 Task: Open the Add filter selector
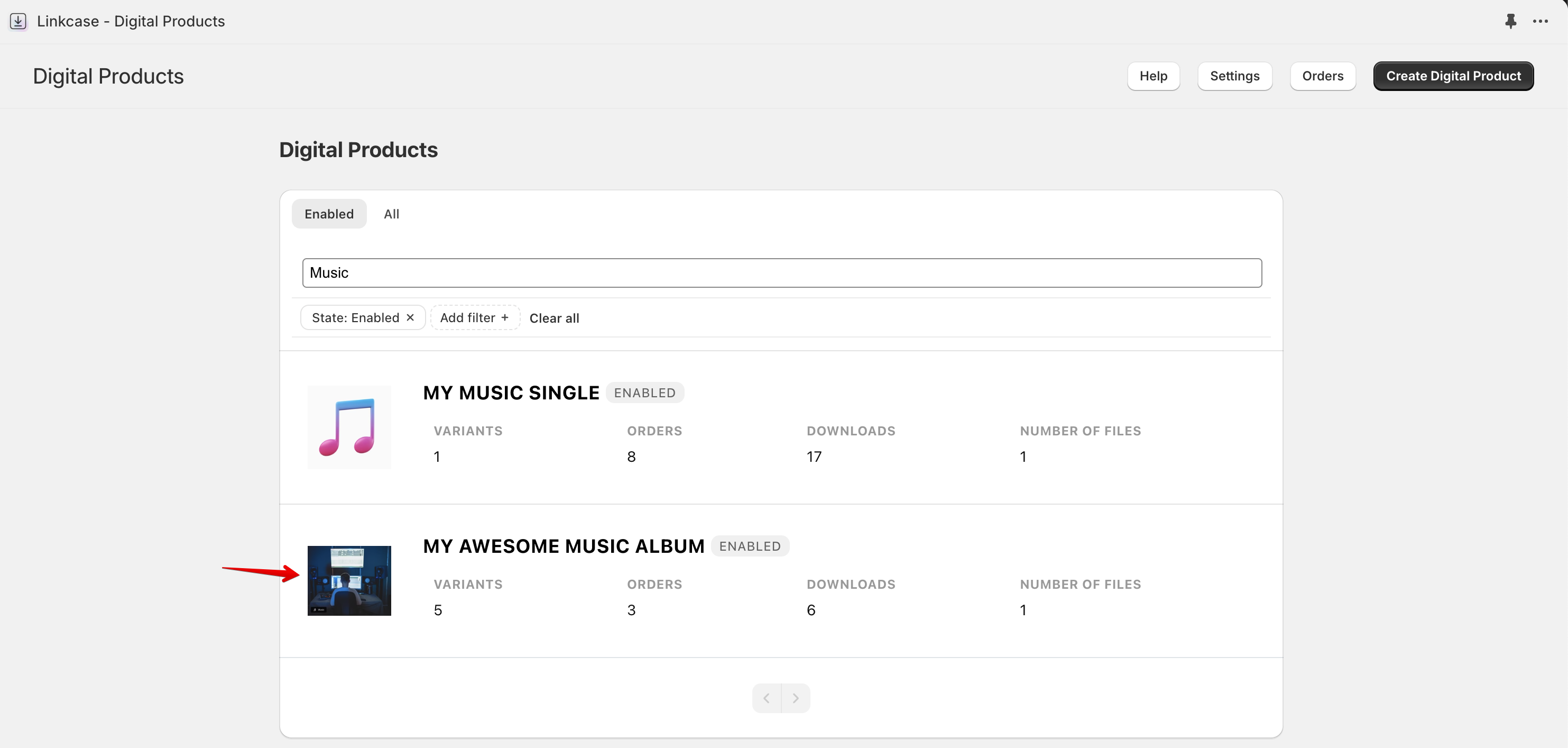[x=475, y=317]
